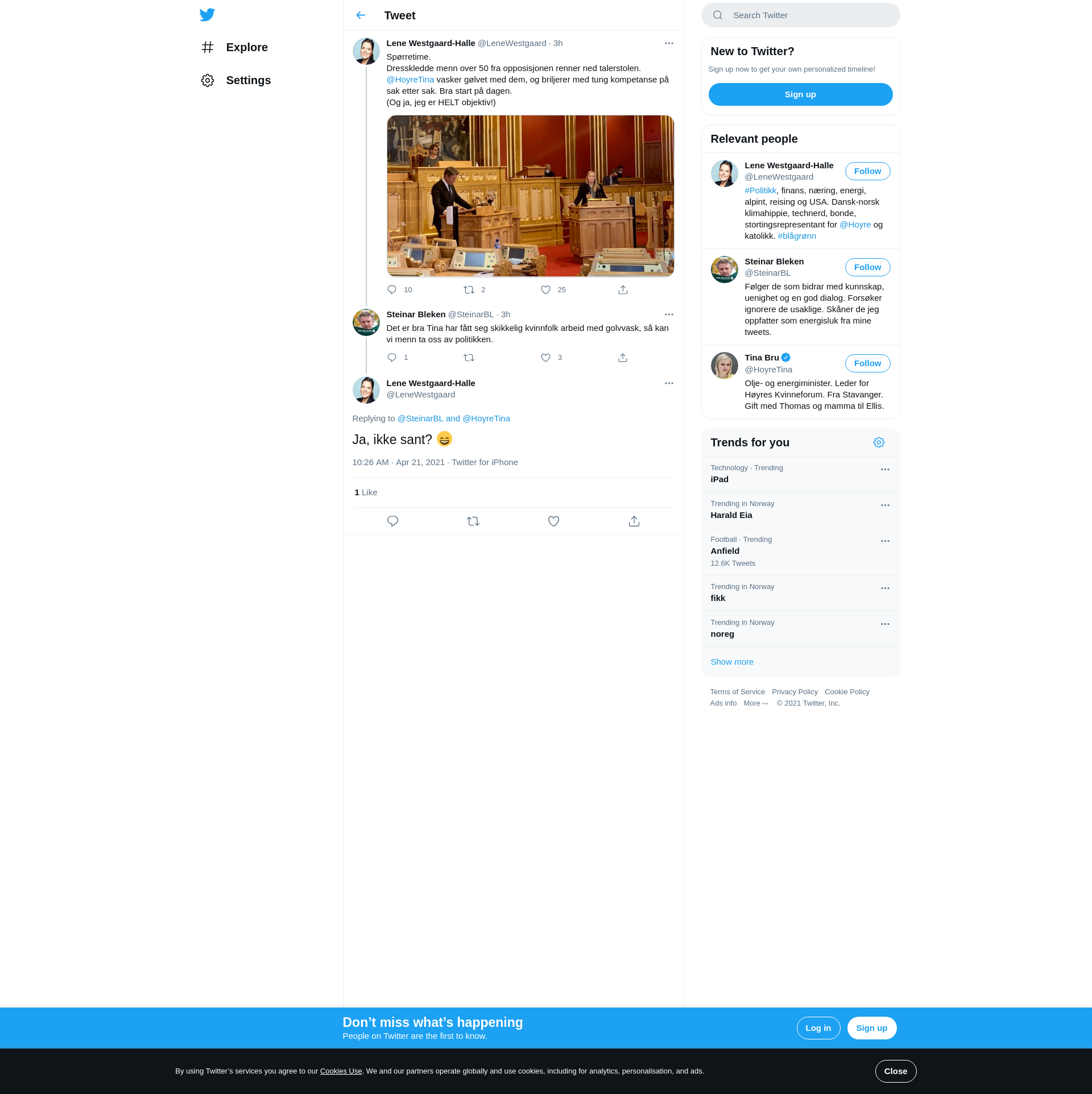The height and width of the screenshot is (1094, 1092).
Task: Open options for the fikk trend
Action: point(885,589)
